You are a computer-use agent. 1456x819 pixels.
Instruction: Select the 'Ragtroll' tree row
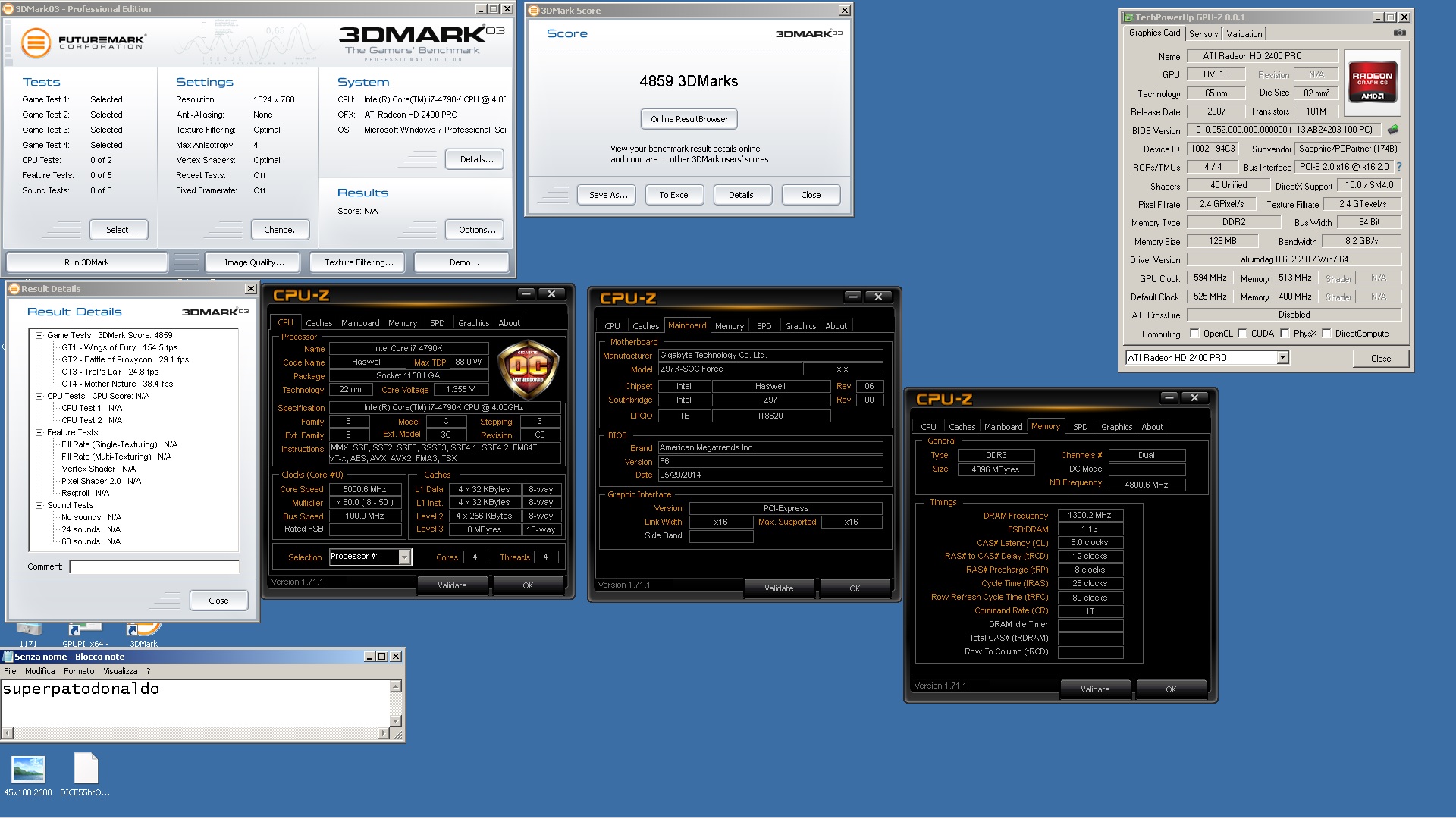coord(85,493)
